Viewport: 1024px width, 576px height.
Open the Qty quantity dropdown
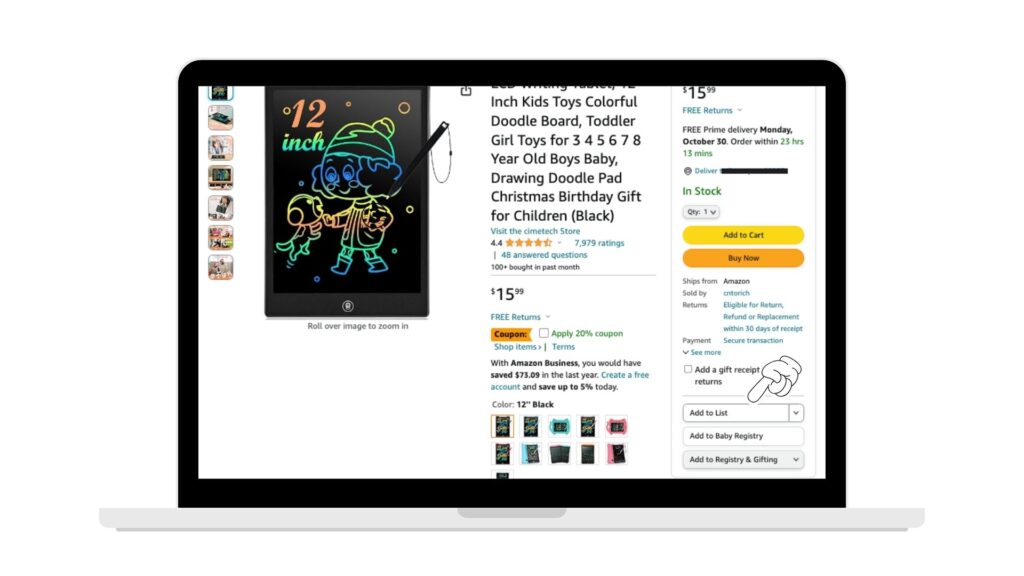tap(701, 212)
